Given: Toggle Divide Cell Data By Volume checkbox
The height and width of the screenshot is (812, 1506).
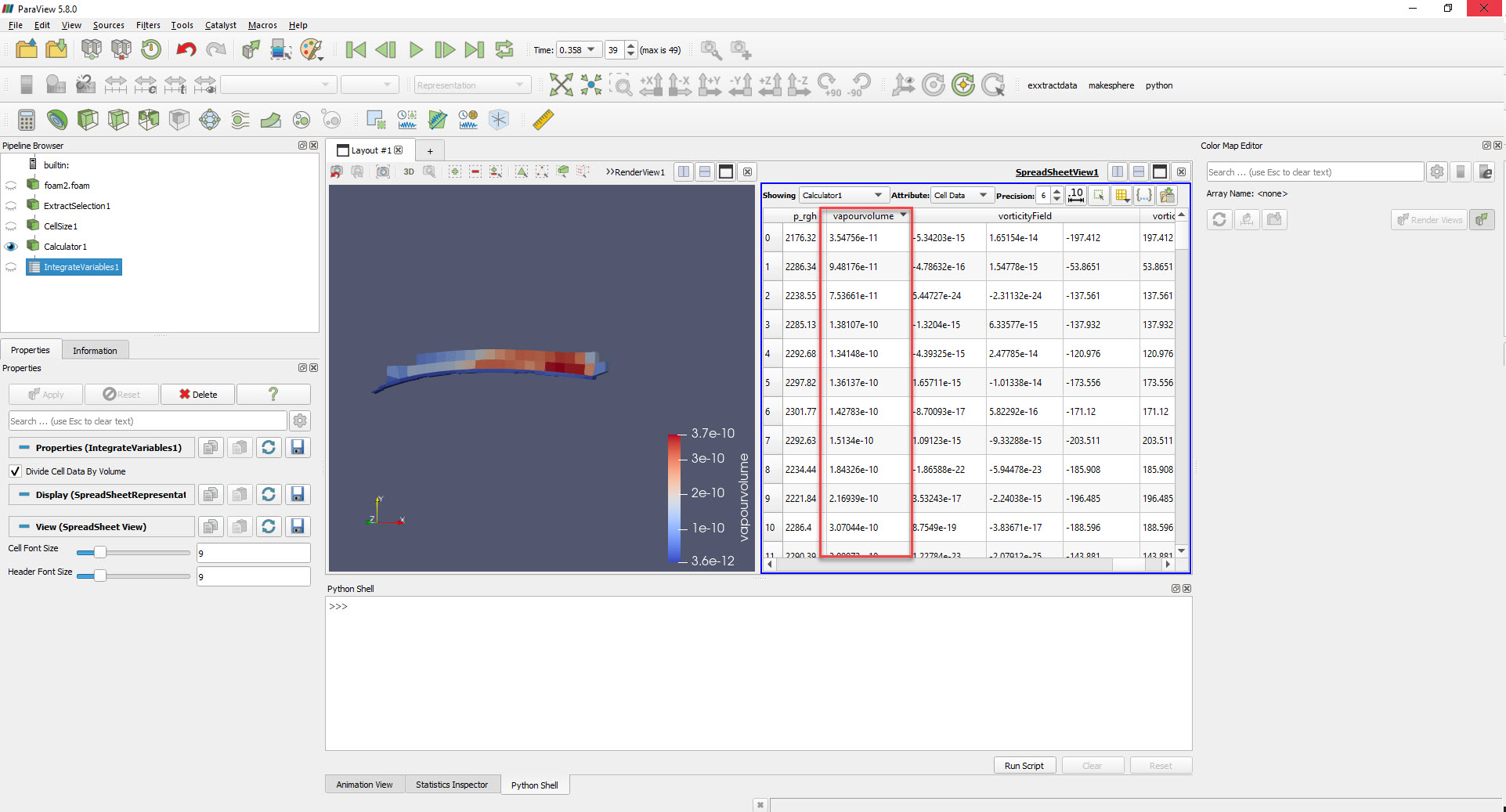Looking at the screenshot, I should 15,471.
